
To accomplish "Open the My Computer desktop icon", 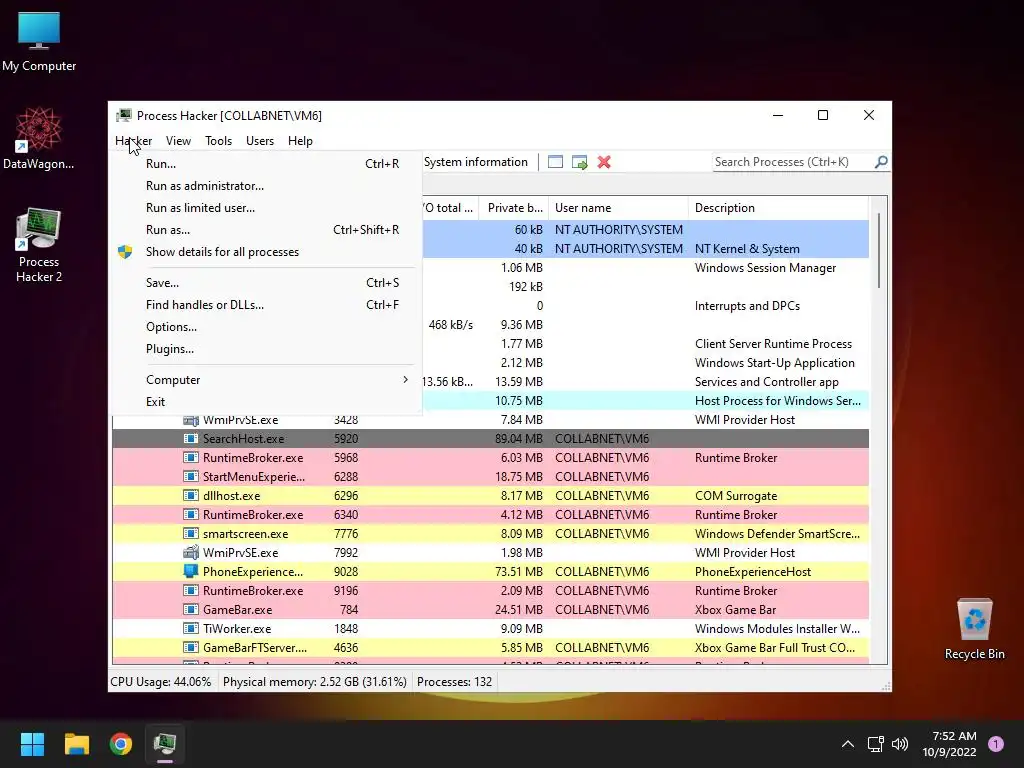I will click(x=39, y=41).
